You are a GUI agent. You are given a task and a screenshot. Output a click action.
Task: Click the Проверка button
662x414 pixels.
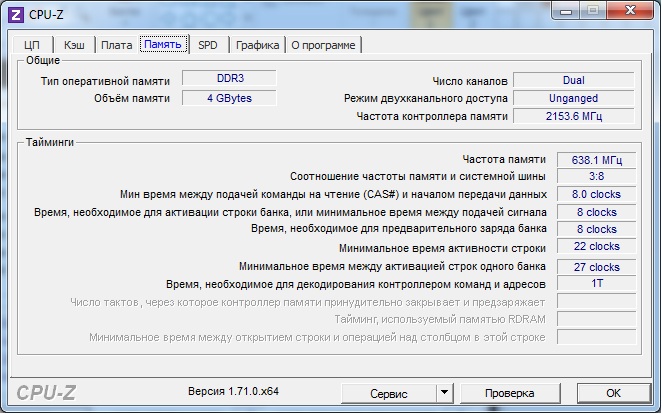pyautogui.click(x=510, y=393)
